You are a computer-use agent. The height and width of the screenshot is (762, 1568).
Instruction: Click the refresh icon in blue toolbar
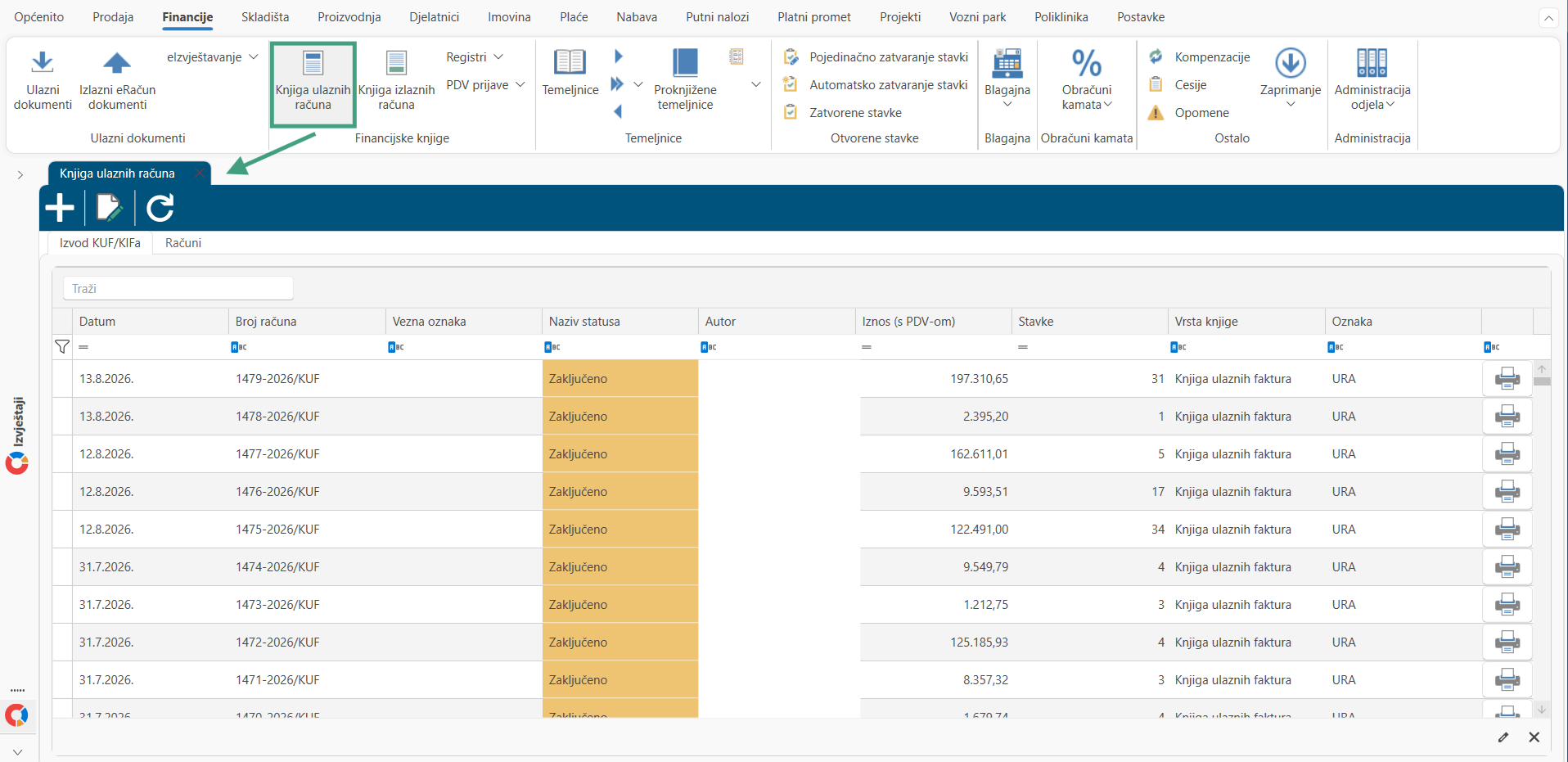pos(160,208)
